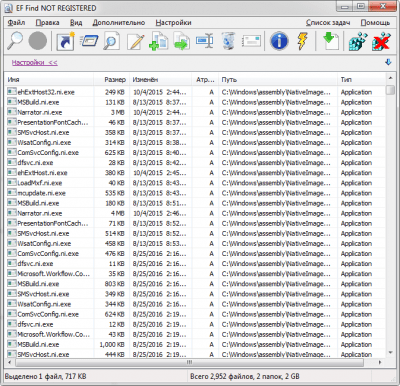The height and width of the screenshot is (386, 400).
Task: Click small blue down arrow icon
Action: 388,62
